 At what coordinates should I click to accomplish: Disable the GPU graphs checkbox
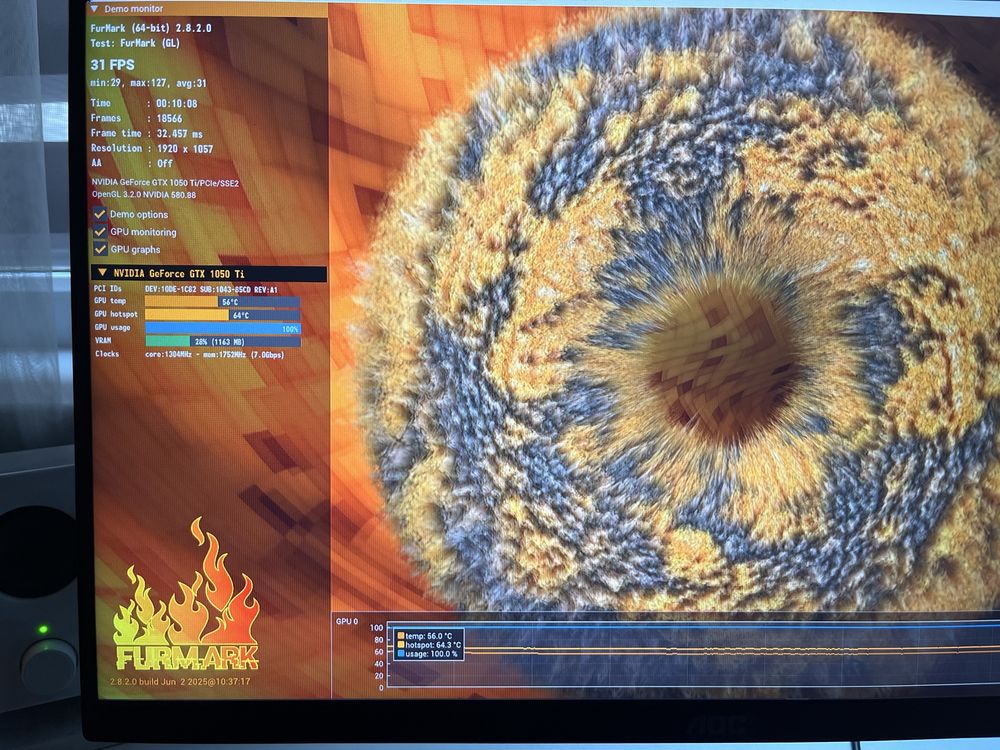99,249
